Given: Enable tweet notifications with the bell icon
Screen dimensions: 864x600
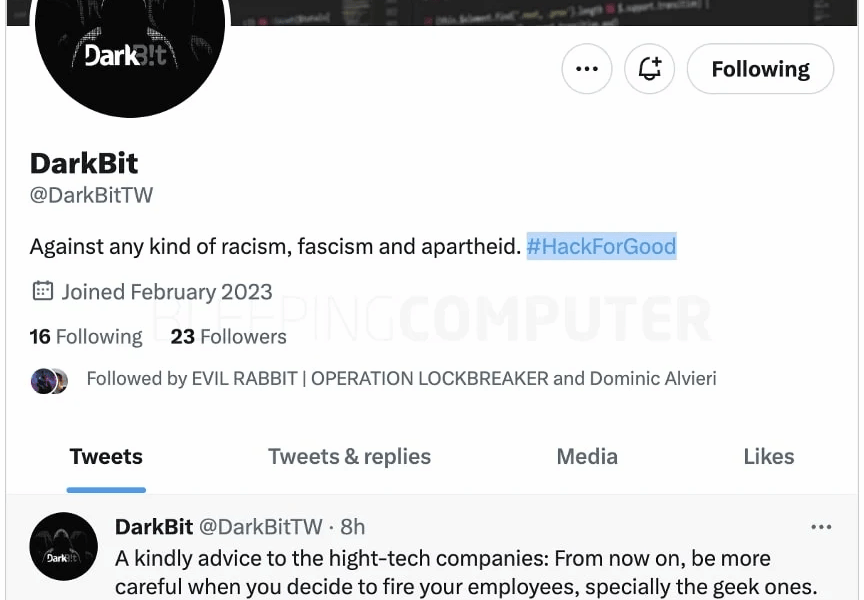Looking at the screenshot, I should (x=649, y=69).
